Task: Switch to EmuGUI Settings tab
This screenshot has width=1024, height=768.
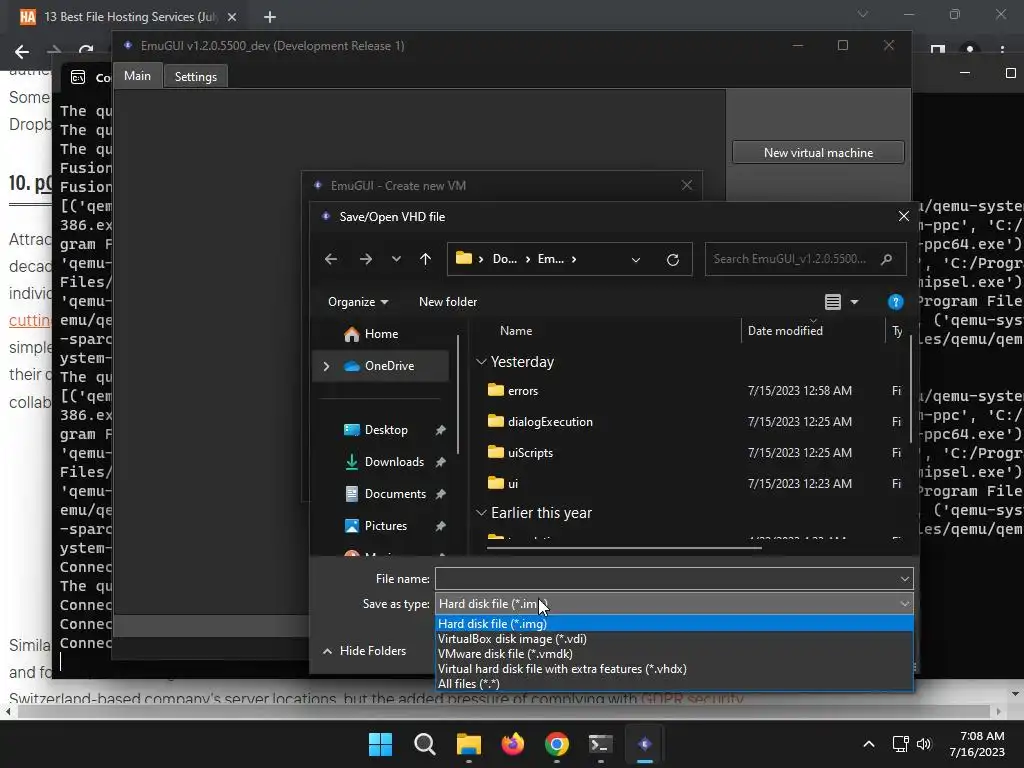Action: point(195,76)
